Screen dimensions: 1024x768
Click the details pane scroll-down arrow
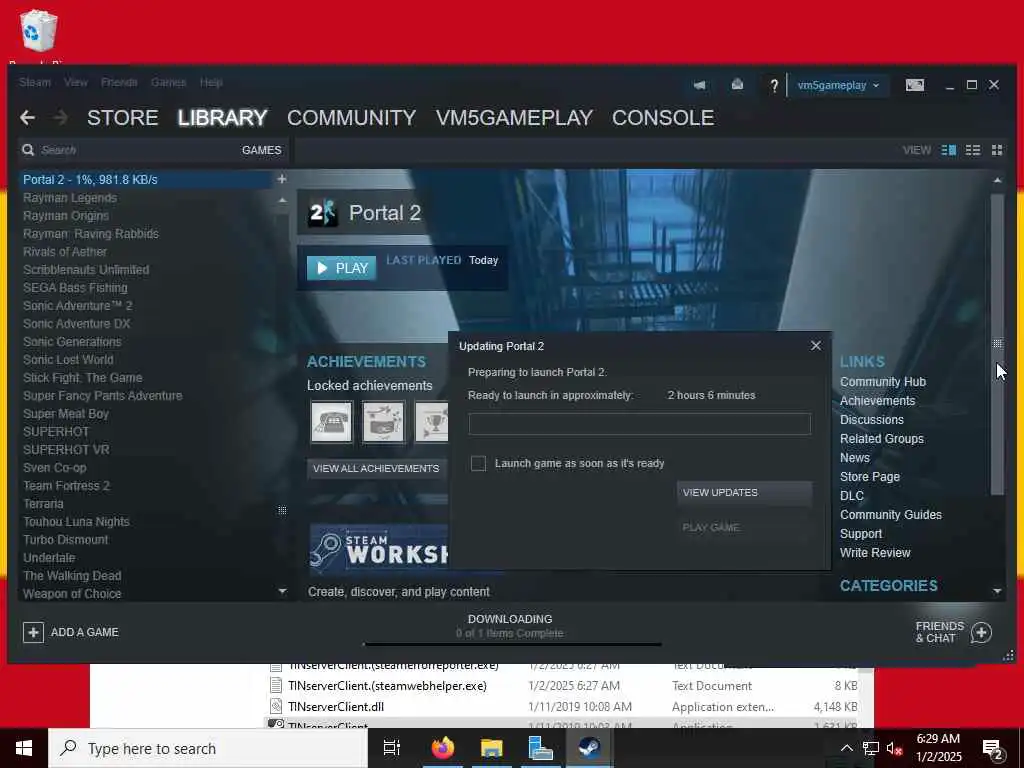(997, 591)
